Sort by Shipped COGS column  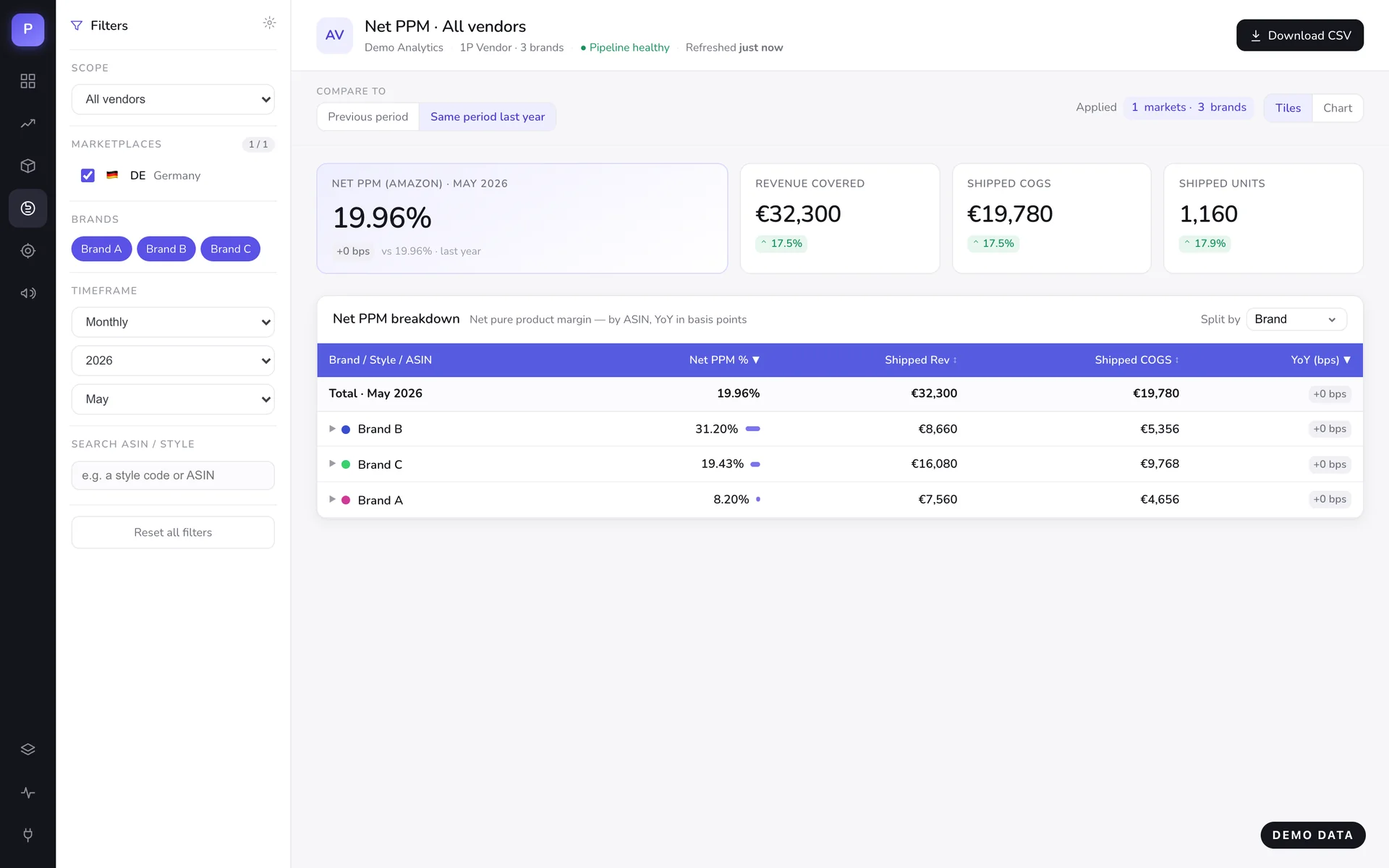pyautogui.click(x=1137, y=359)
